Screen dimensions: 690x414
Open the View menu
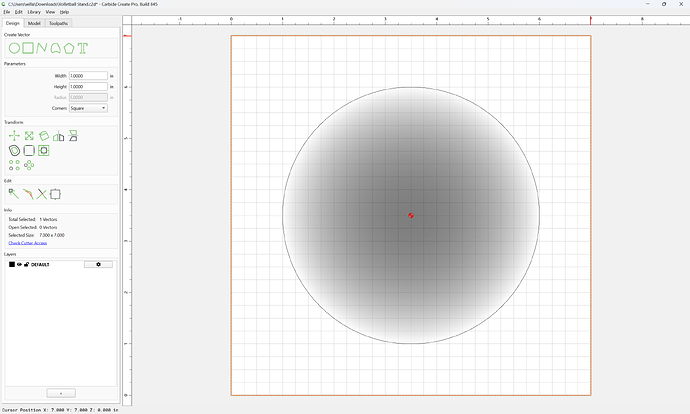coord(50,12)
